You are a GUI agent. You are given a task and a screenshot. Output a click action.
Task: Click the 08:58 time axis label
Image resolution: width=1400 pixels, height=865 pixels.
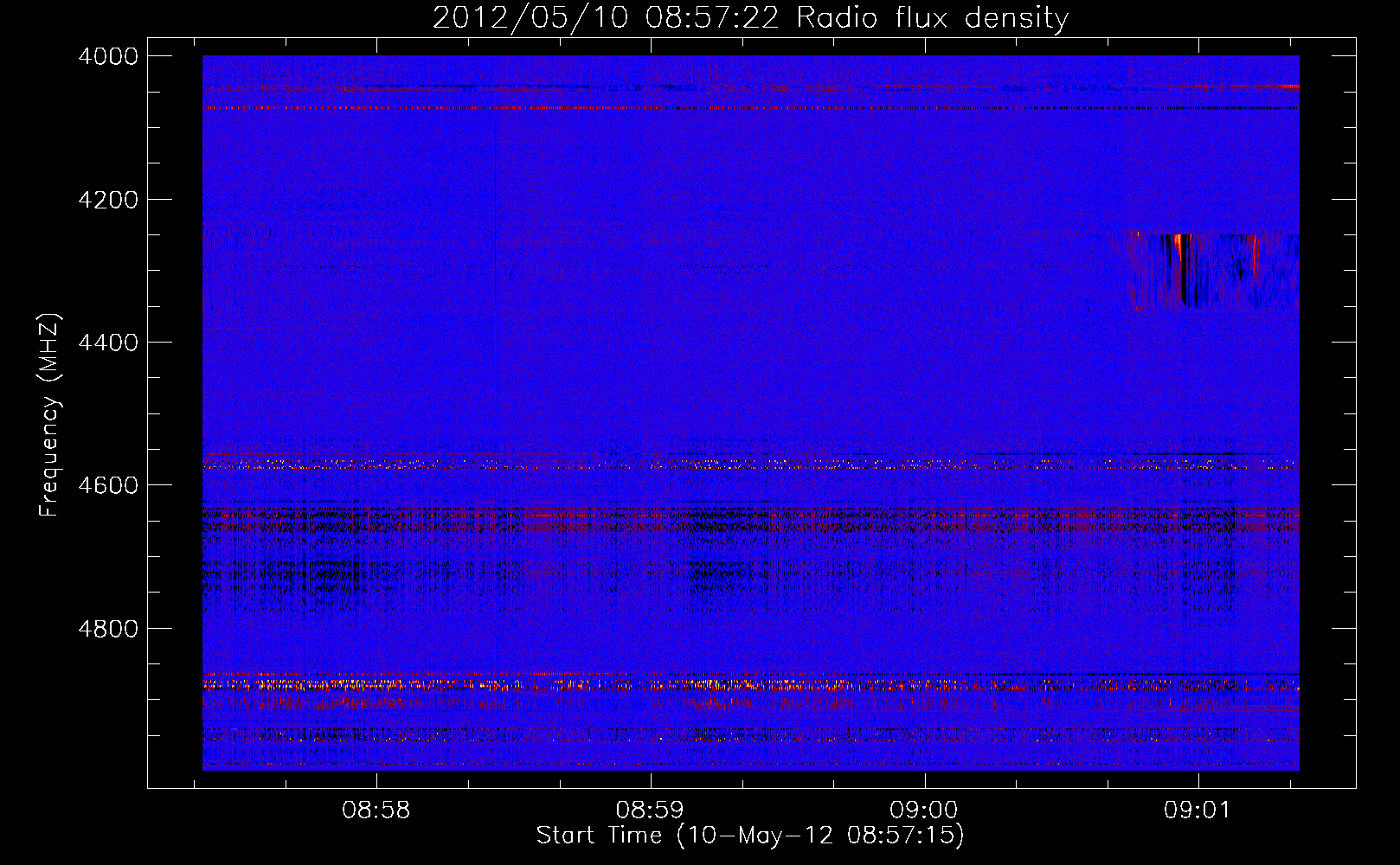[x=376, y=811]
